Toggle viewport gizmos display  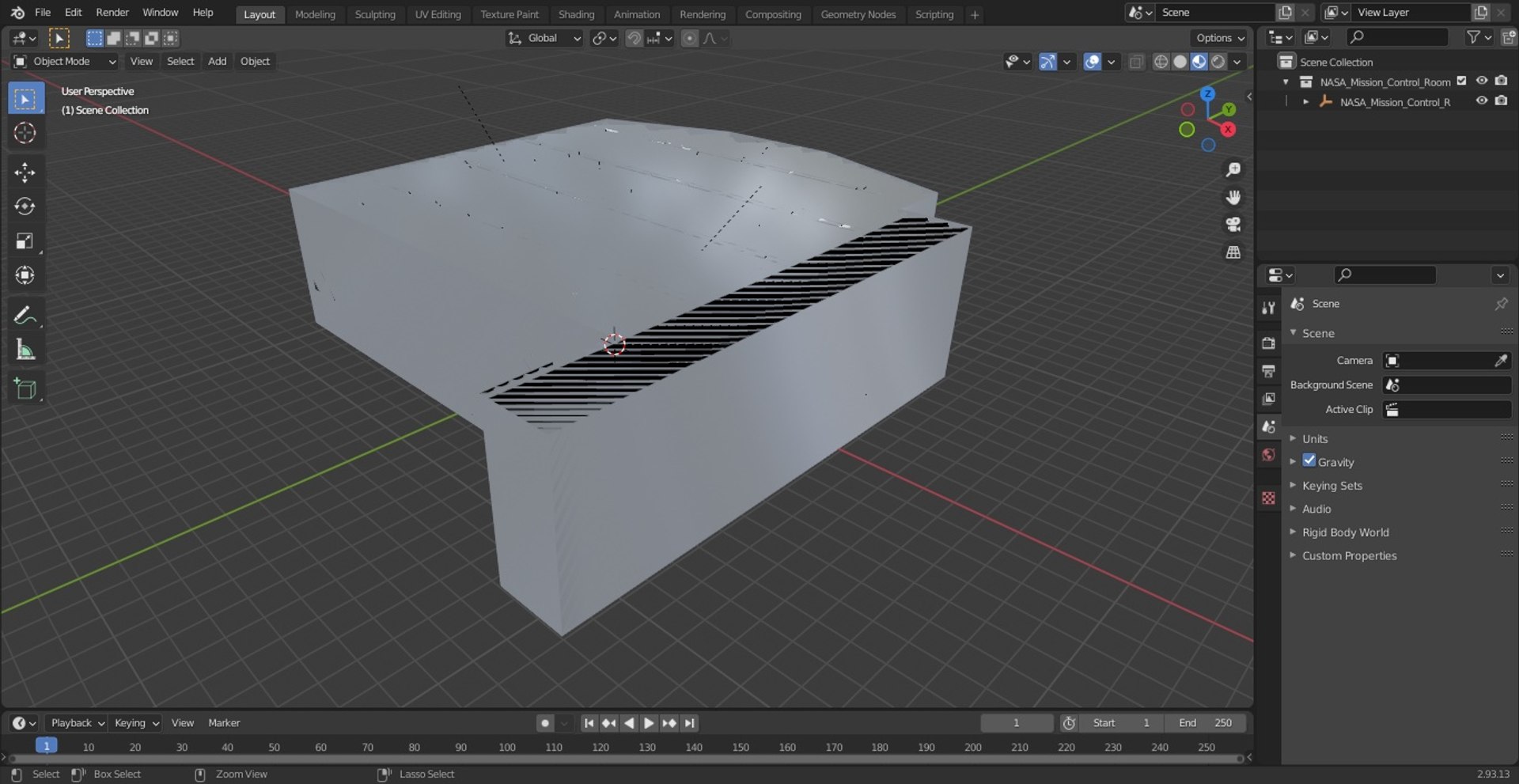(1047, 62)
